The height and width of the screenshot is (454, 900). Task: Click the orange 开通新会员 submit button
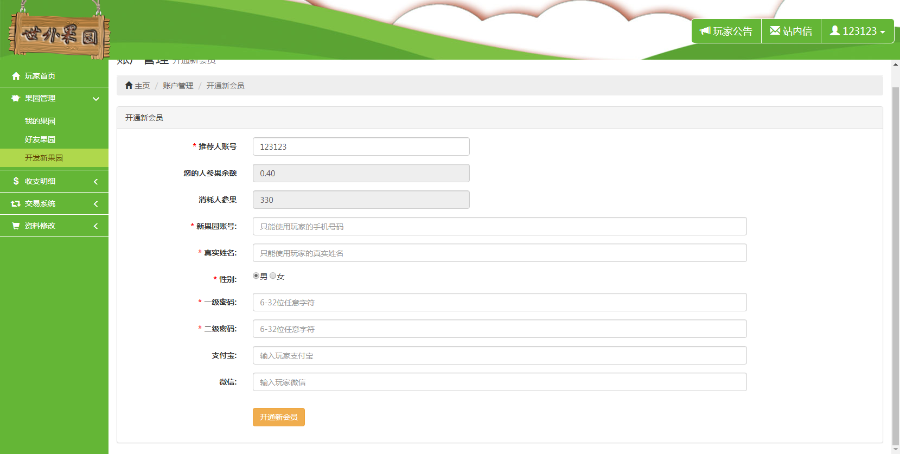[x=279, y=417]
